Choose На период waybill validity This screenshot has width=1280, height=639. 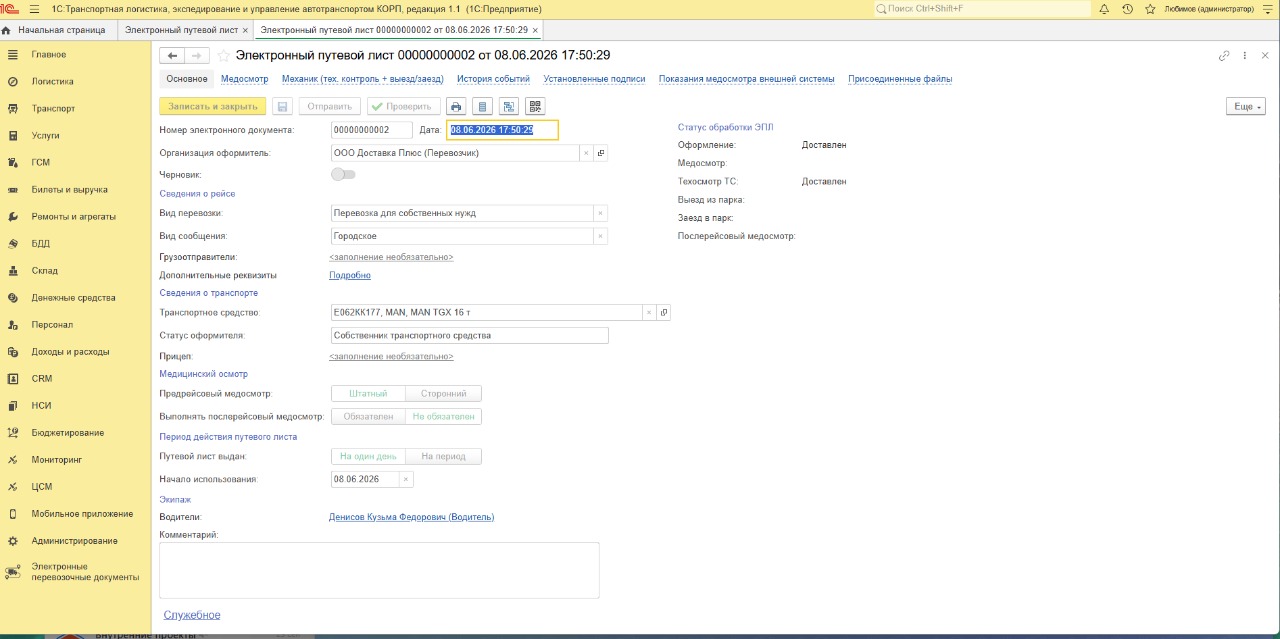(x=443, y=457)
